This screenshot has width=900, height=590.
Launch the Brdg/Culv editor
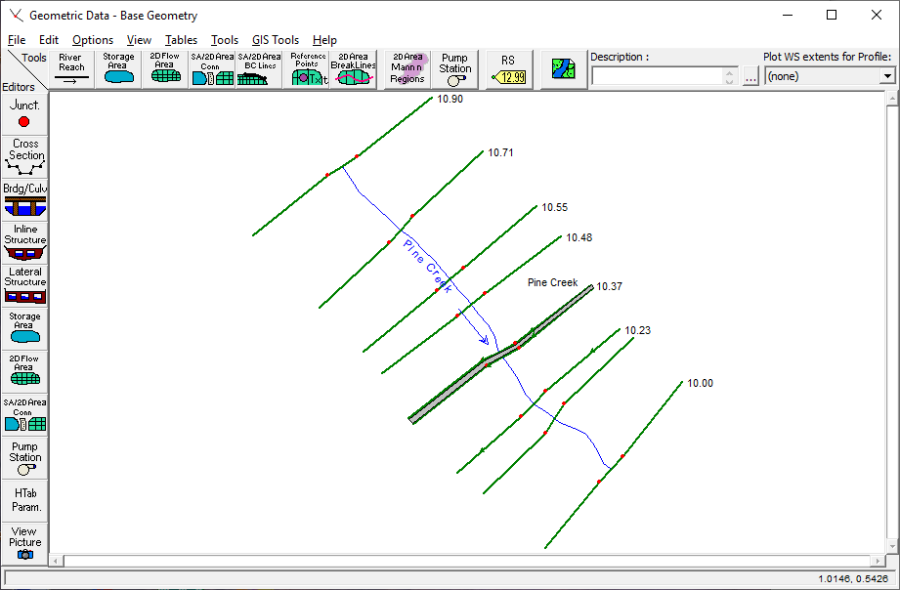click(24, 201)
